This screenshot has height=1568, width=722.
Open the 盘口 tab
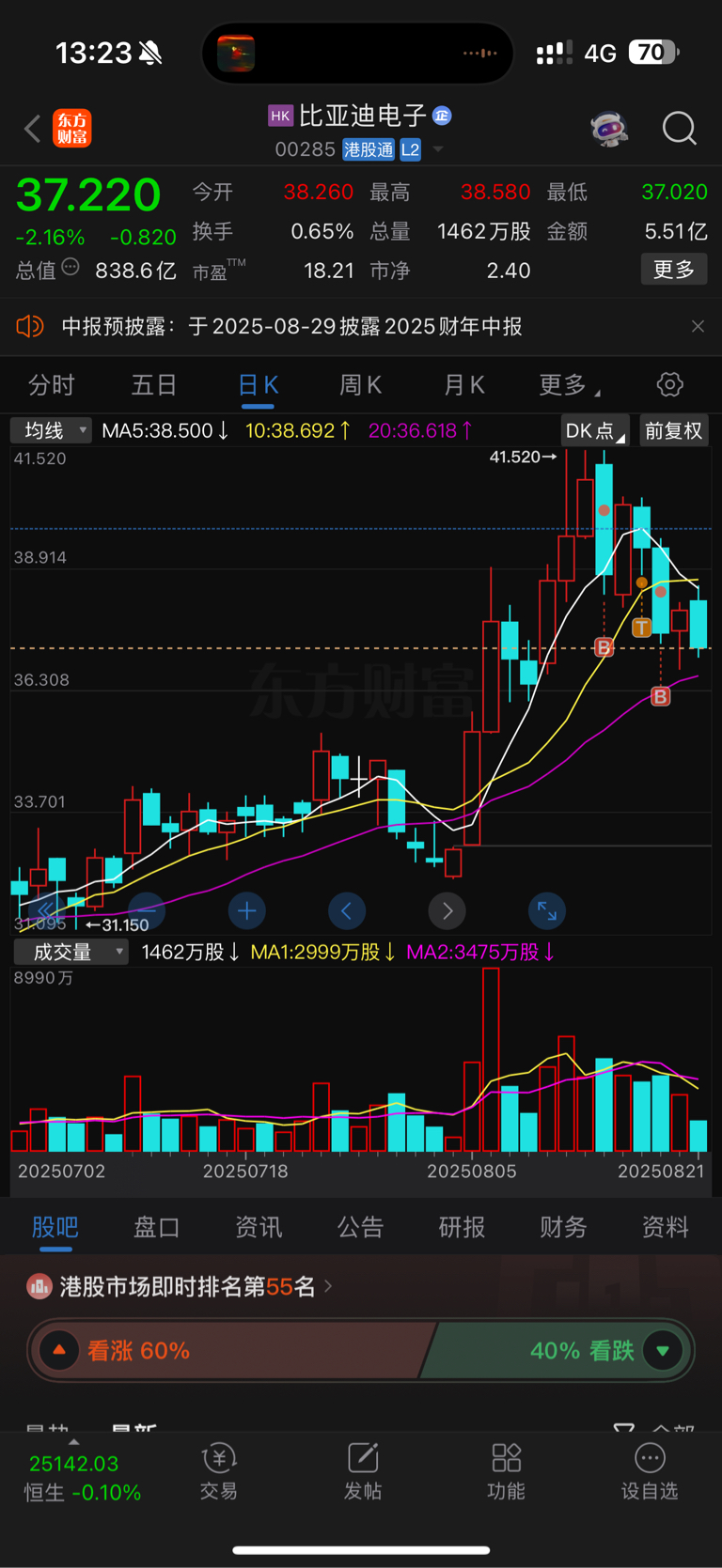[x=157, y=1227]
